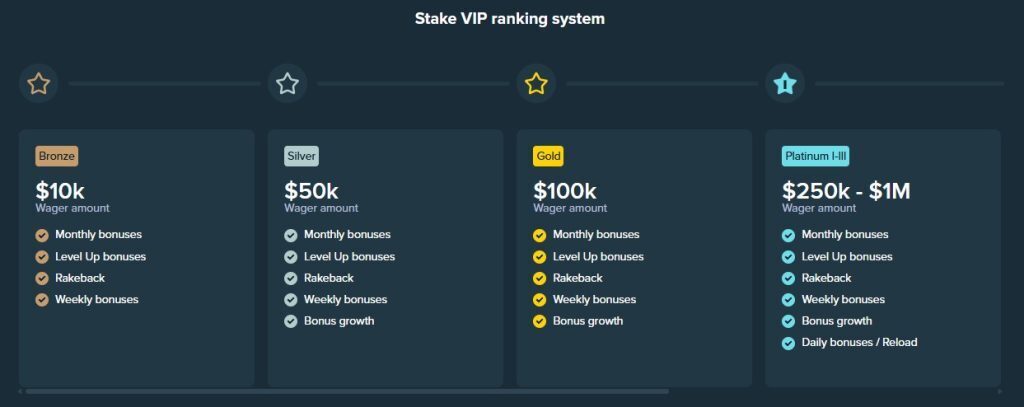Select the Platinum star rank icon
Image resolution: width=1024 pixels, height=407 pixels.
click(785, 84)
